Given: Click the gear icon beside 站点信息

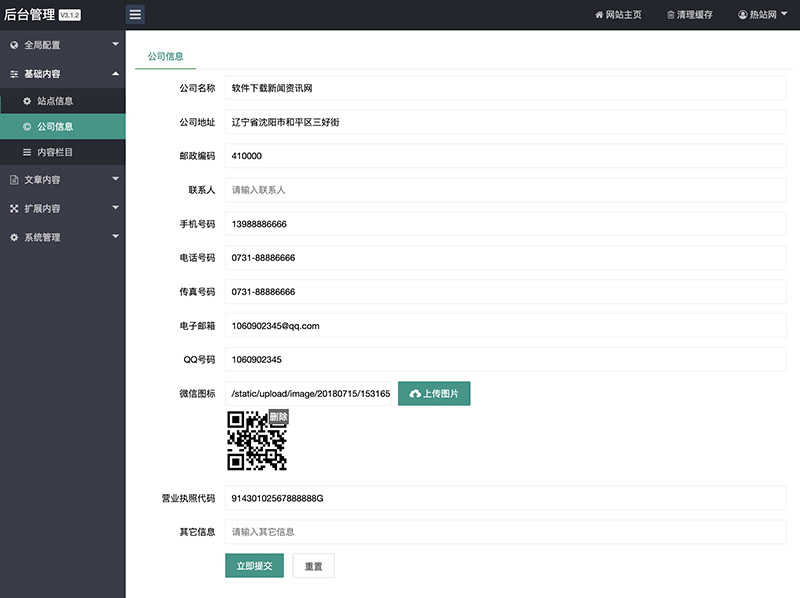Looking at the screenshot, I should click(27, 101).
